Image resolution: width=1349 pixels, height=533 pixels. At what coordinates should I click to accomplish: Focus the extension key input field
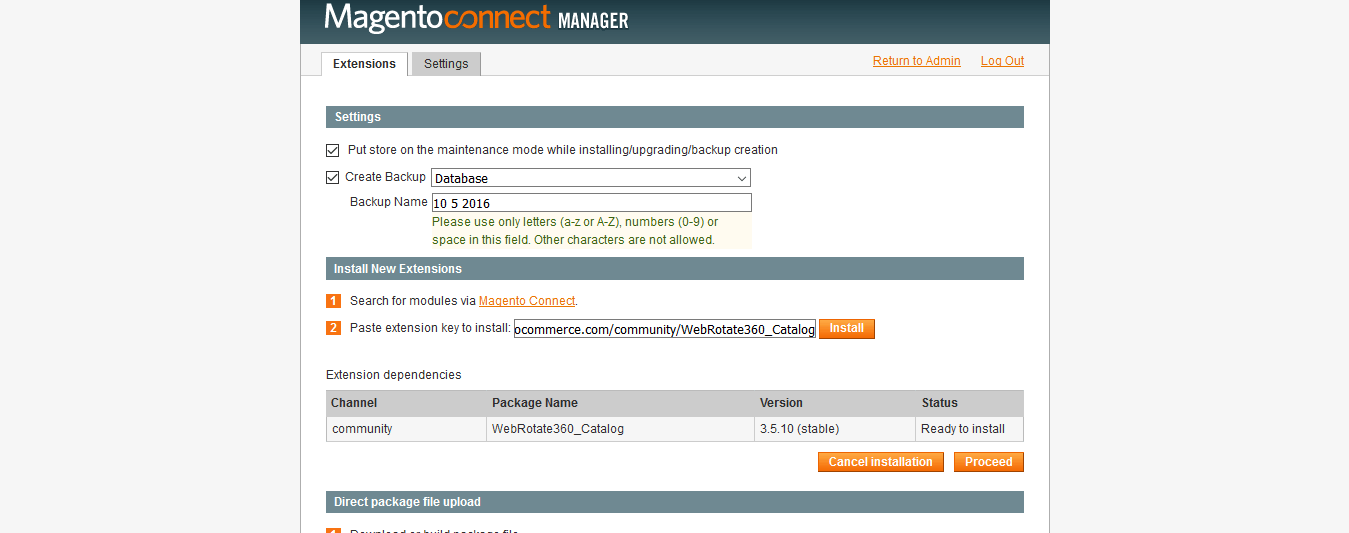tap(665, 329)
